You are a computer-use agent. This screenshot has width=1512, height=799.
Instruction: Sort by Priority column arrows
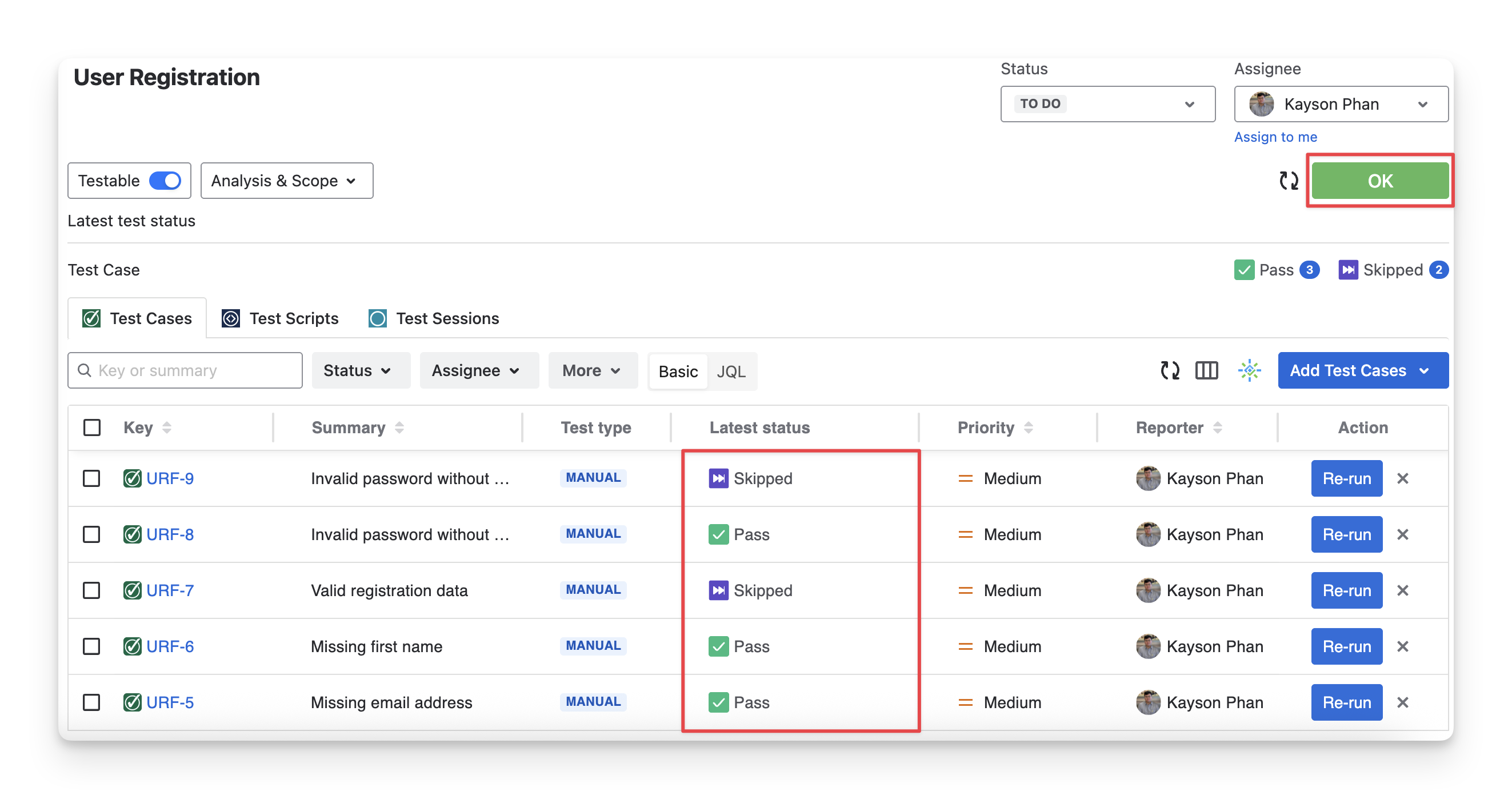pyautogui.click(x=1028, y=428)
